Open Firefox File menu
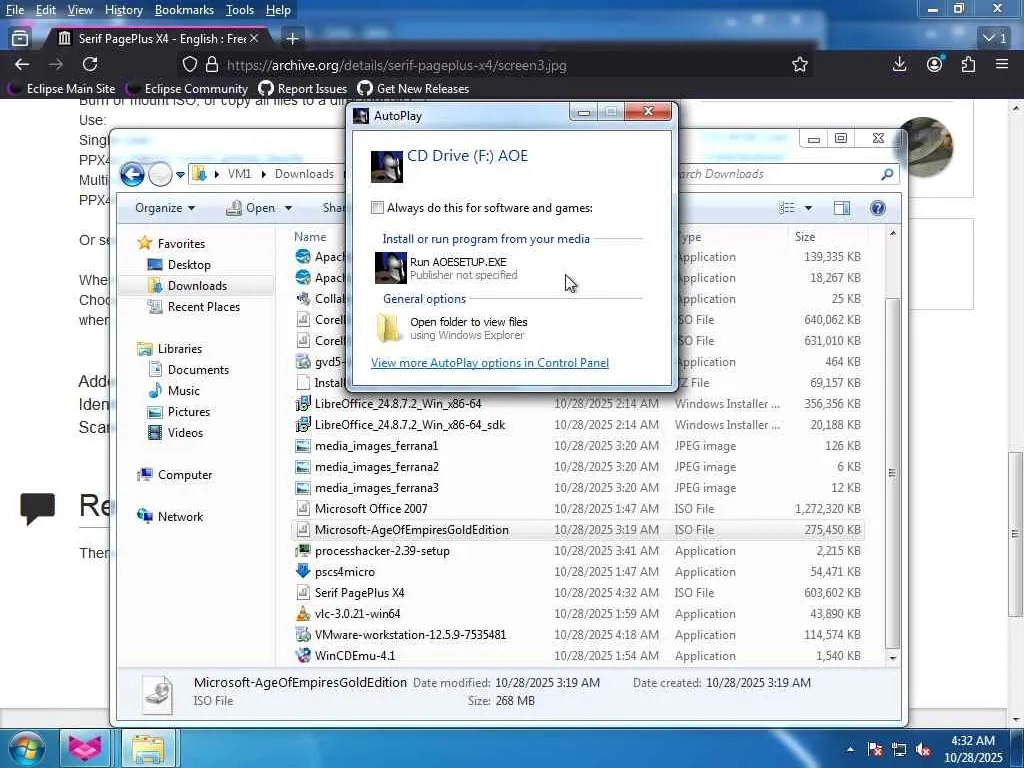1024x768 pixels. tap(14, 10)
